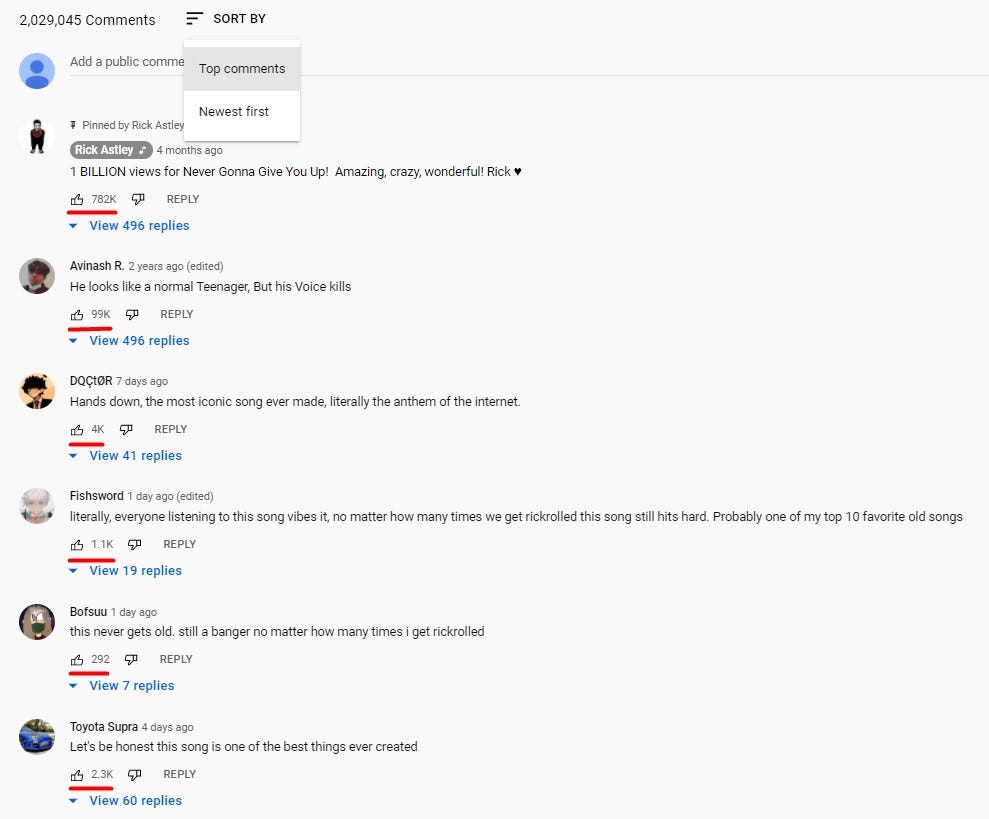Like Rick Astley's pinned comment
Image resolution: width=989 pixels, height=819 pixels.
[77, 199]
